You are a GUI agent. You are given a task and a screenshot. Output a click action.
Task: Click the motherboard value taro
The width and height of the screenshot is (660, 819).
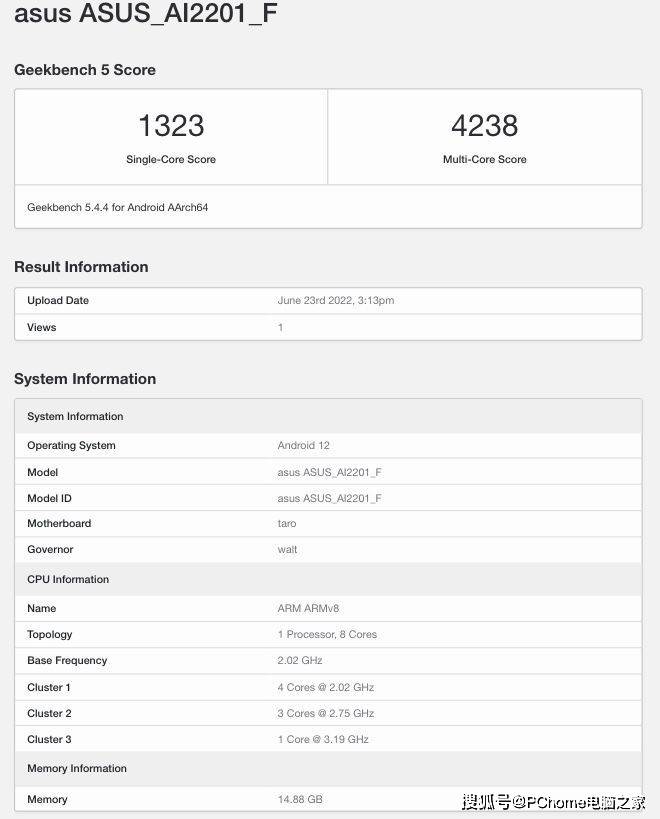[x=287, y=523]
